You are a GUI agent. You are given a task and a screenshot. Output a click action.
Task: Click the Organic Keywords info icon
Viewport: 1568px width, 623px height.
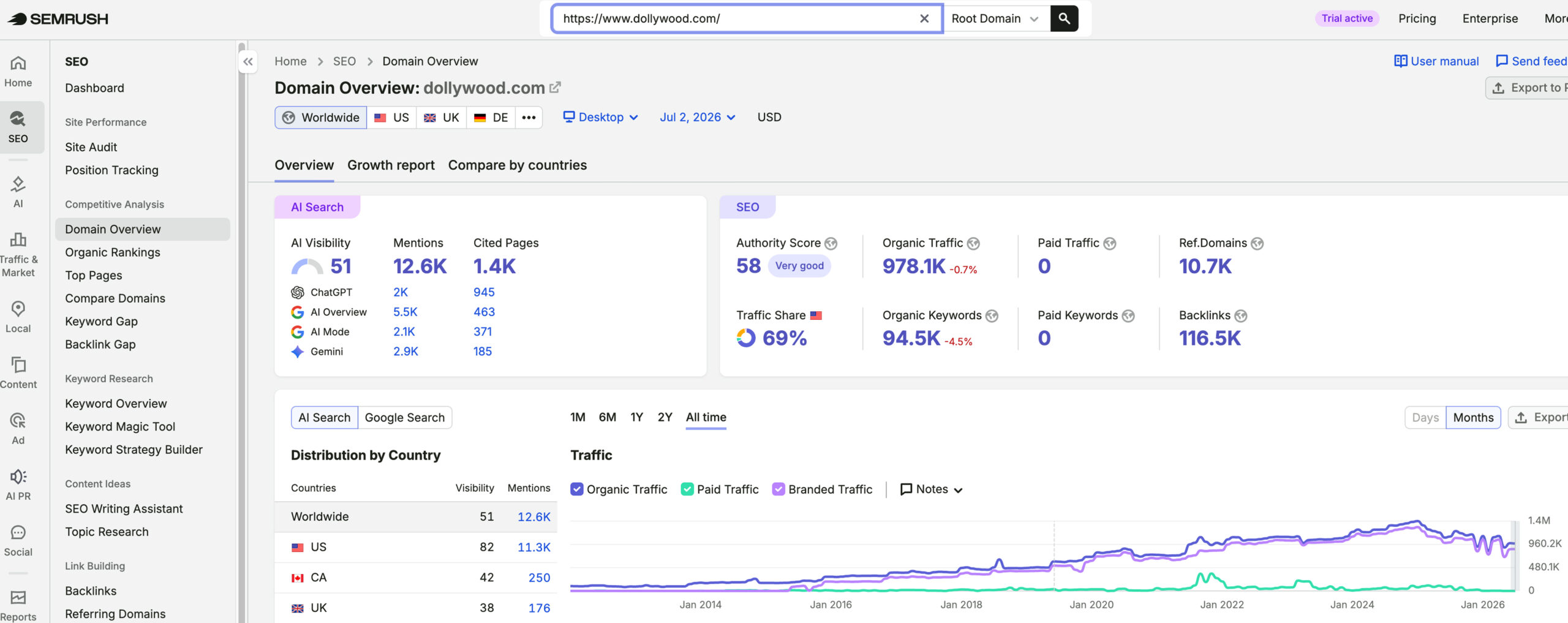coord(992,316)
